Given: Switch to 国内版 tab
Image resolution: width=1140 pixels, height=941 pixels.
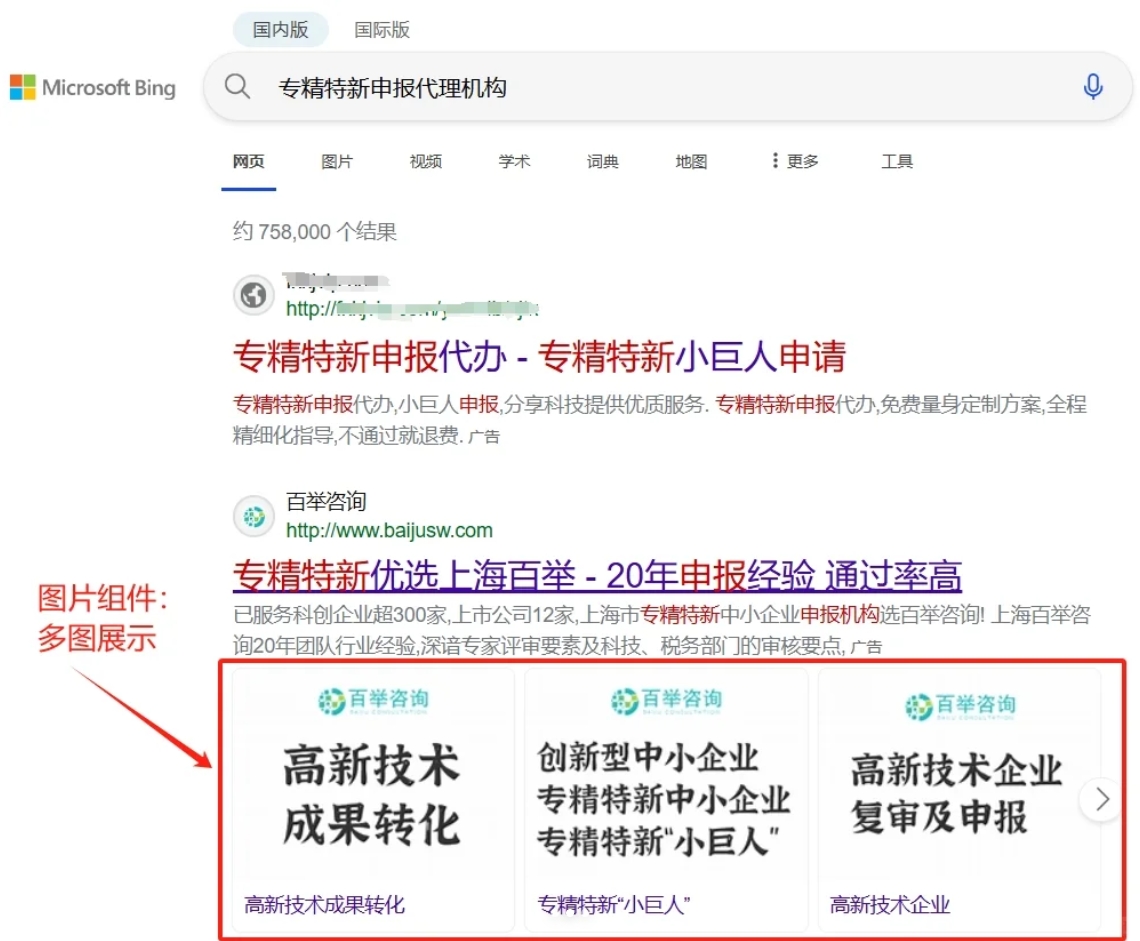Looking at the screenshot, I should click(281, 30).
